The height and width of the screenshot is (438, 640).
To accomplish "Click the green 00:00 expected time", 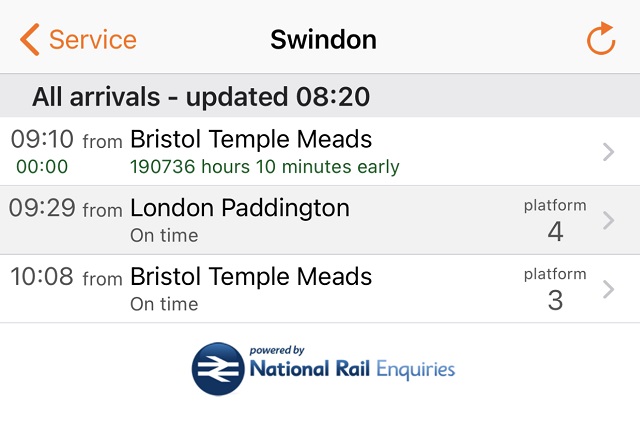I will point(42,167).
